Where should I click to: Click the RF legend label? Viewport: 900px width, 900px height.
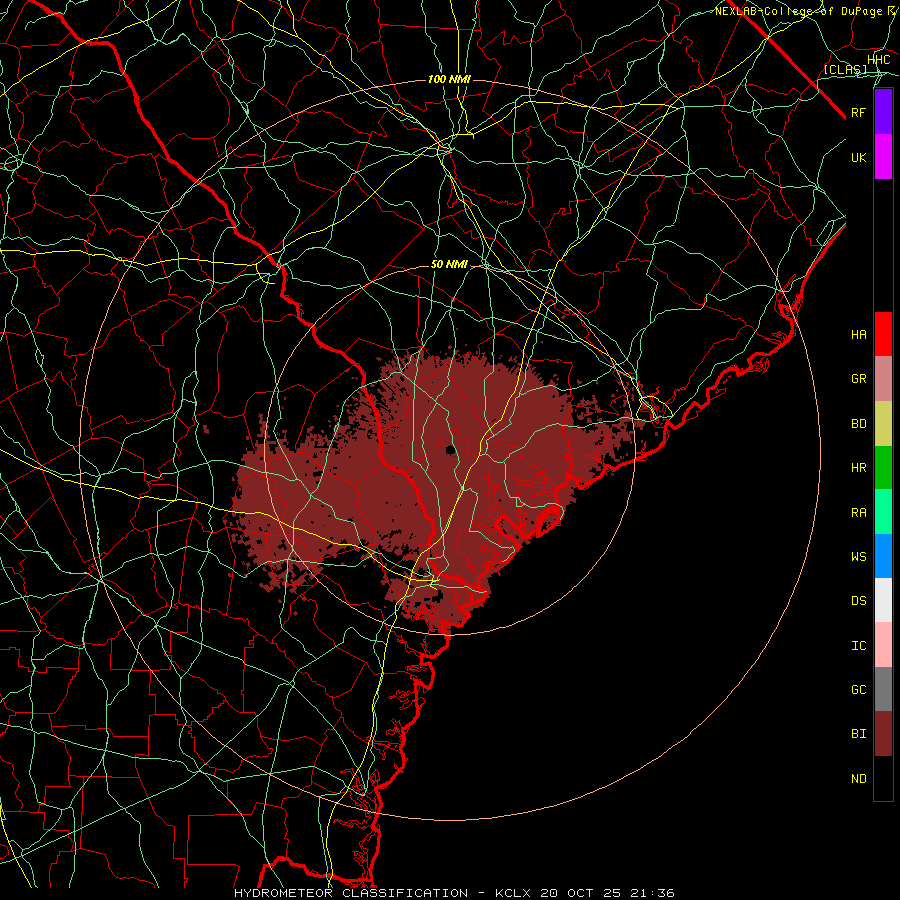point(859,112)
